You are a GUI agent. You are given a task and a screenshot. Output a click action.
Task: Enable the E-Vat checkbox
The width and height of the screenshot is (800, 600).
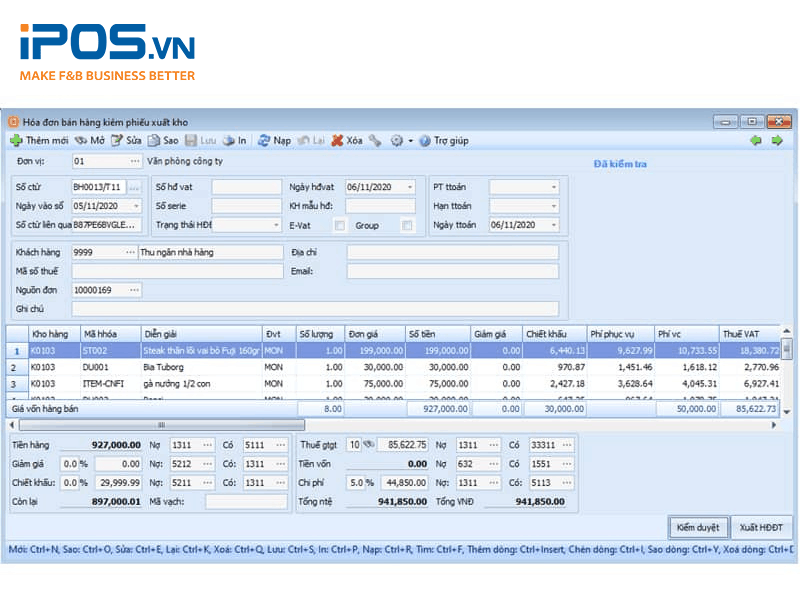340,226
